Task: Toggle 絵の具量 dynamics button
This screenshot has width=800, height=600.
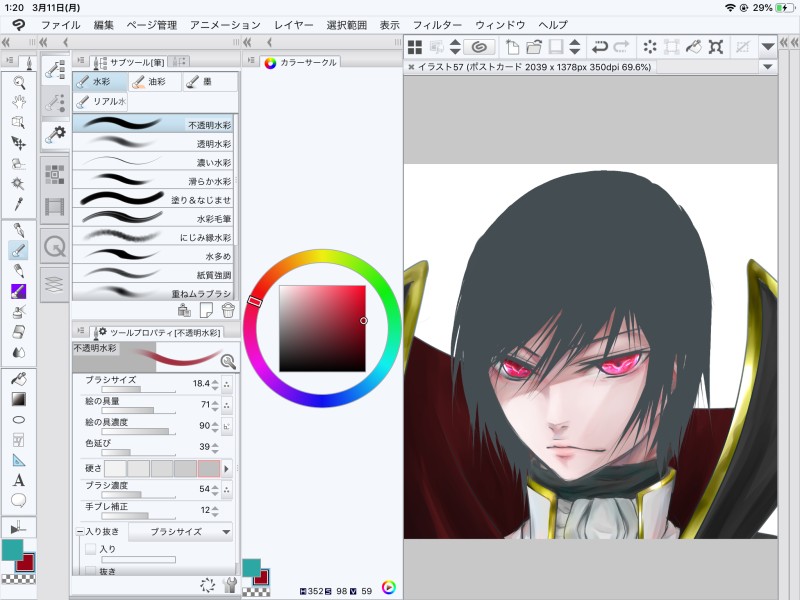Action: (x=227, y=405)
